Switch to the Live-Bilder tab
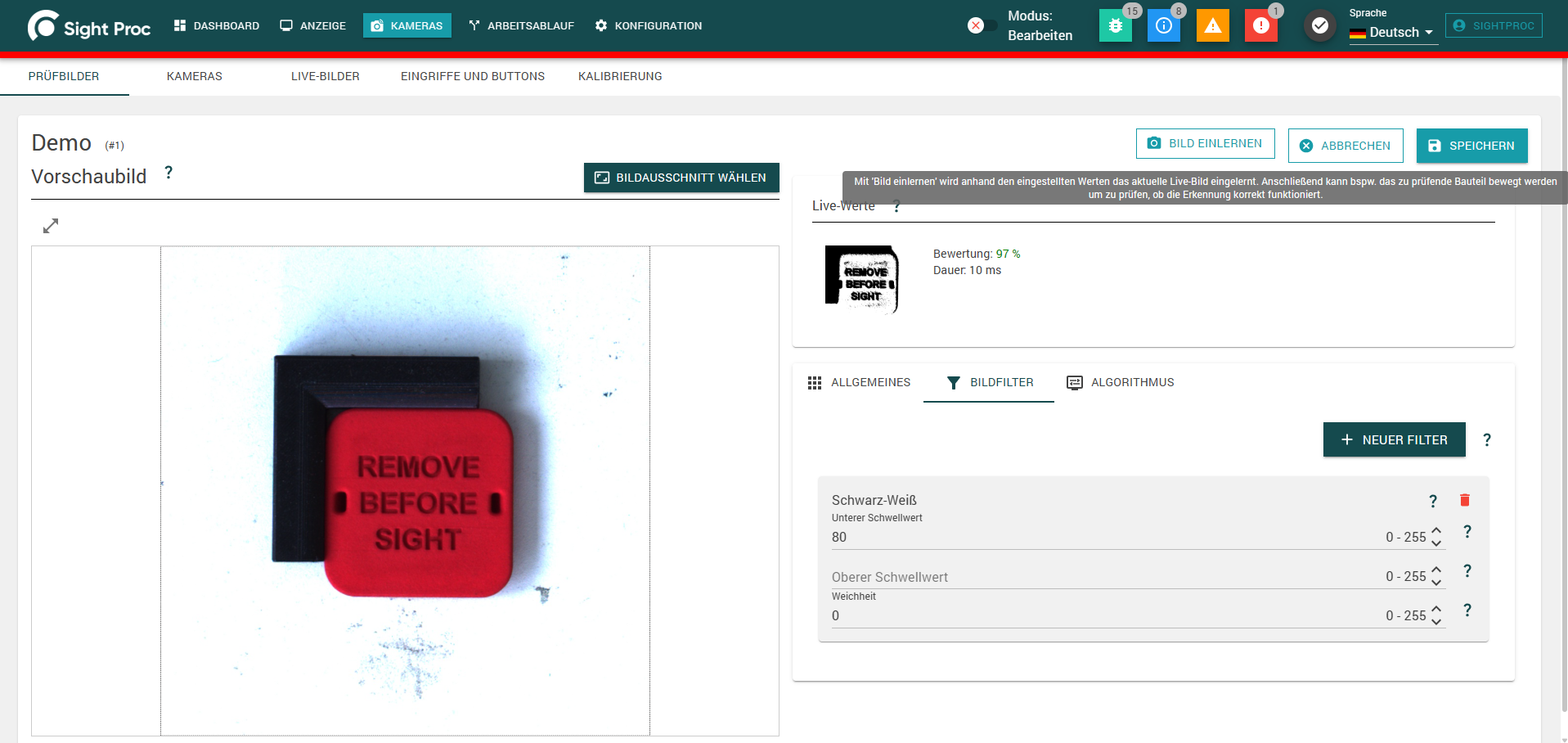The height and width of the screenshot is (743, 1568). click(326, 76)
